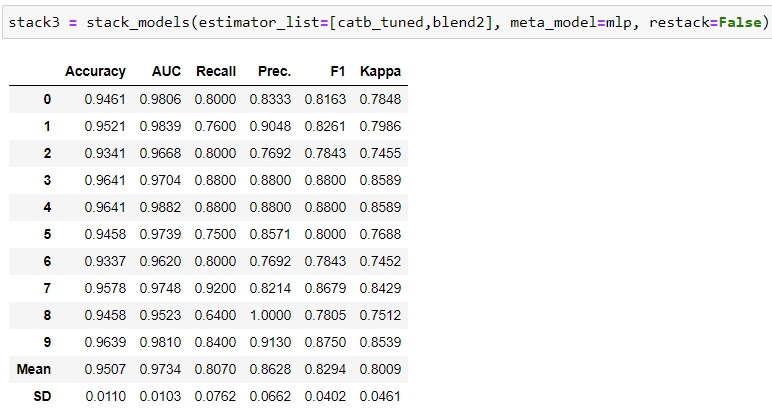
Task: Click the 0.9200 recall value in row 7
Action: [x=216, y=288]
